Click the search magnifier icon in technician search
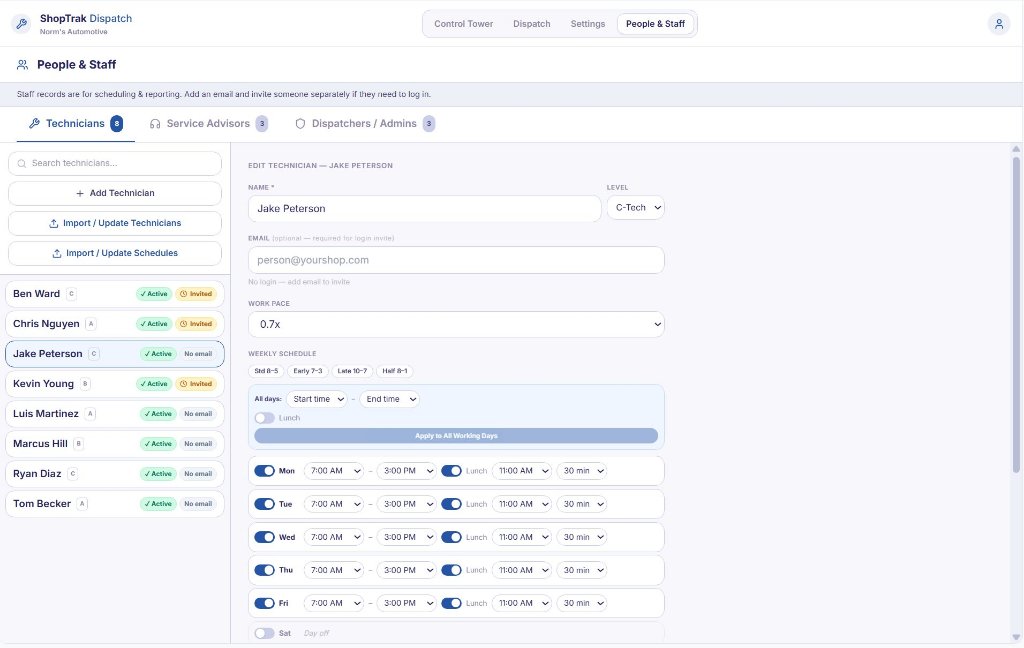The width and height of the screenshot is (1024, 648). 22,163
